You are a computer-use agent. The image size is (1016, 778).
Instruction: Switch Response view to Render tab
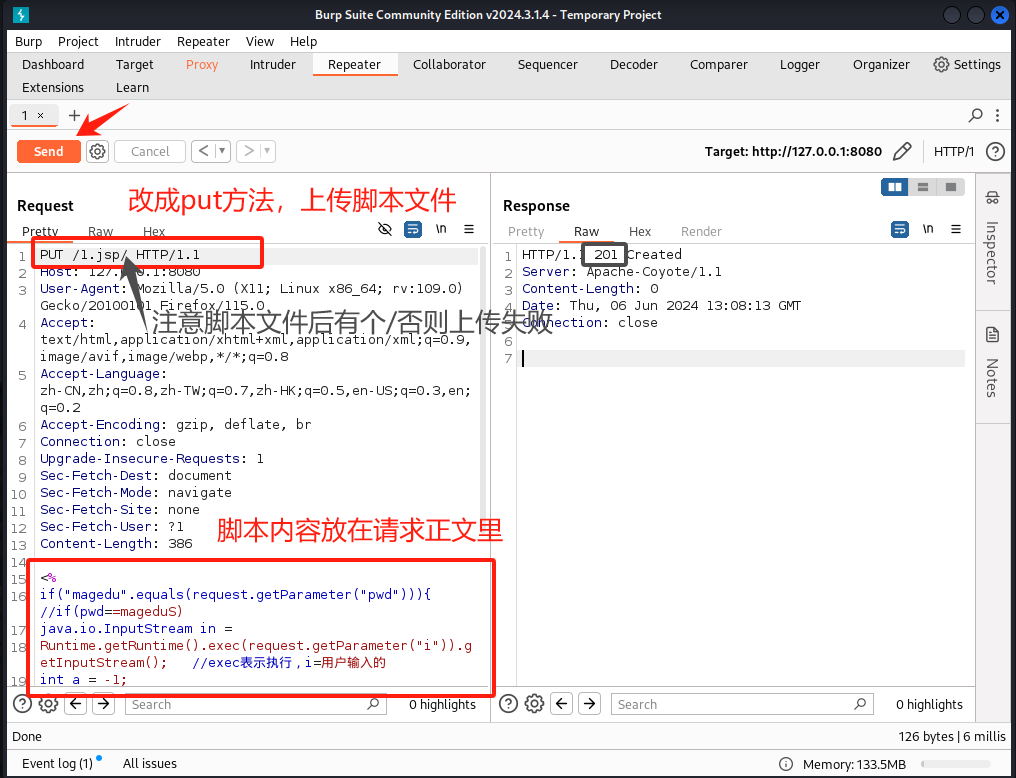701,231
